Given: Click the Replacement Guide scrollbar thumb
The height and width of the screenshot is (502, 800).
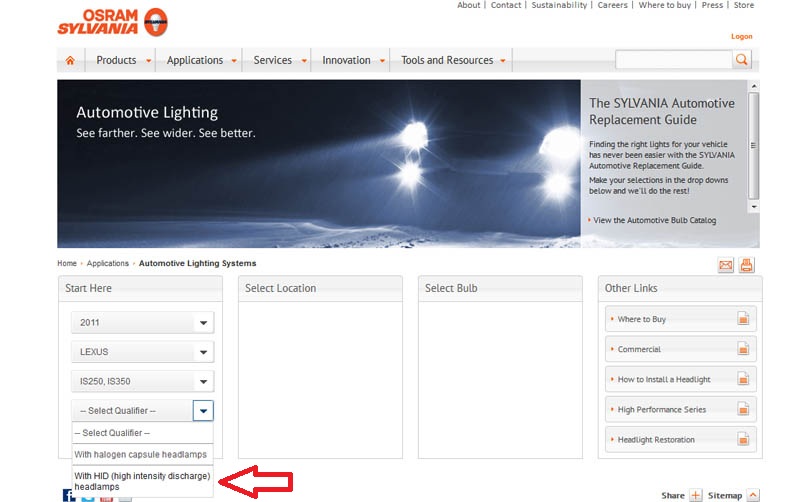Looking at the screenshot, I should (754, 145).
